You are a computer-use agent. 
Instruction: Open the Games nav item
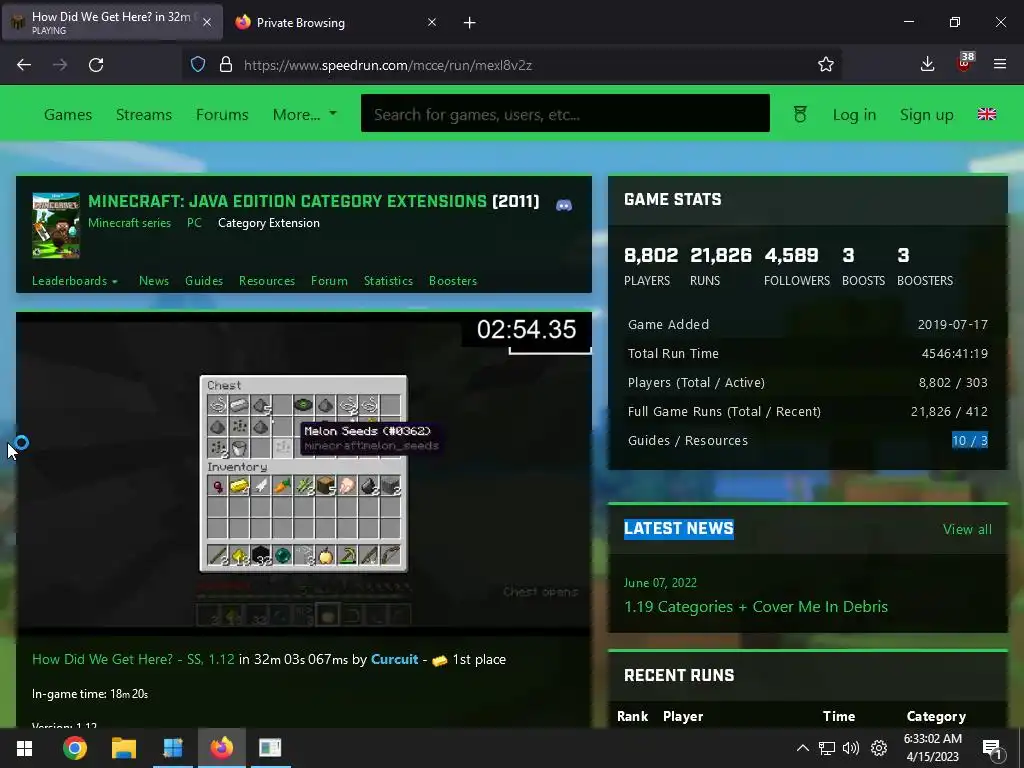pyautogui.click(x=68, y=114)
